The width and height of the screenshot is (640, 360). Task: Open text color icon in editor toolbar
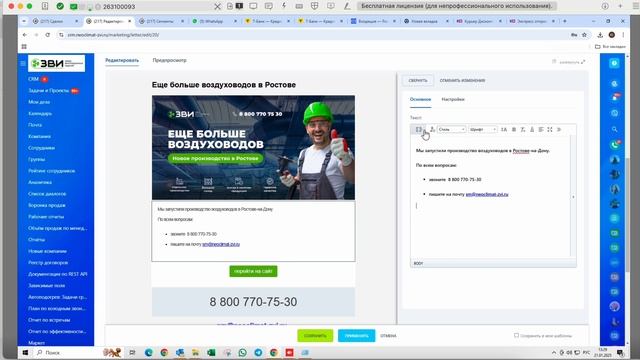532,129
